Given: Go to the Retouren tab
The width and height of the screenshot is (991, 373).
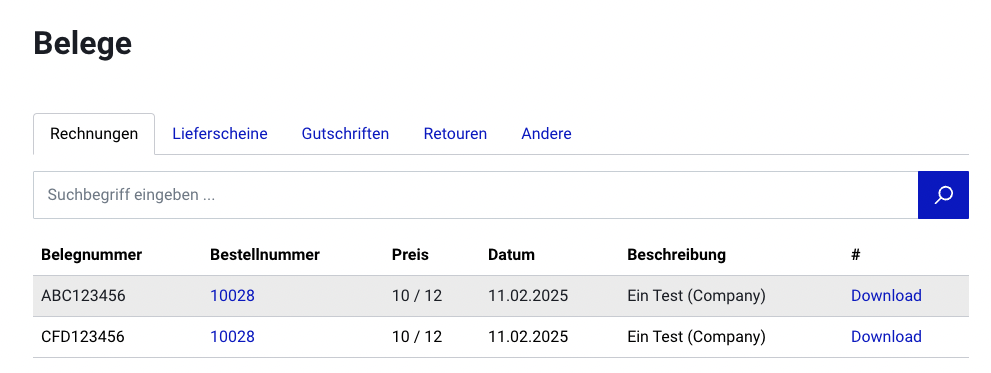Looking at the screenshot, I should [455, 134].
